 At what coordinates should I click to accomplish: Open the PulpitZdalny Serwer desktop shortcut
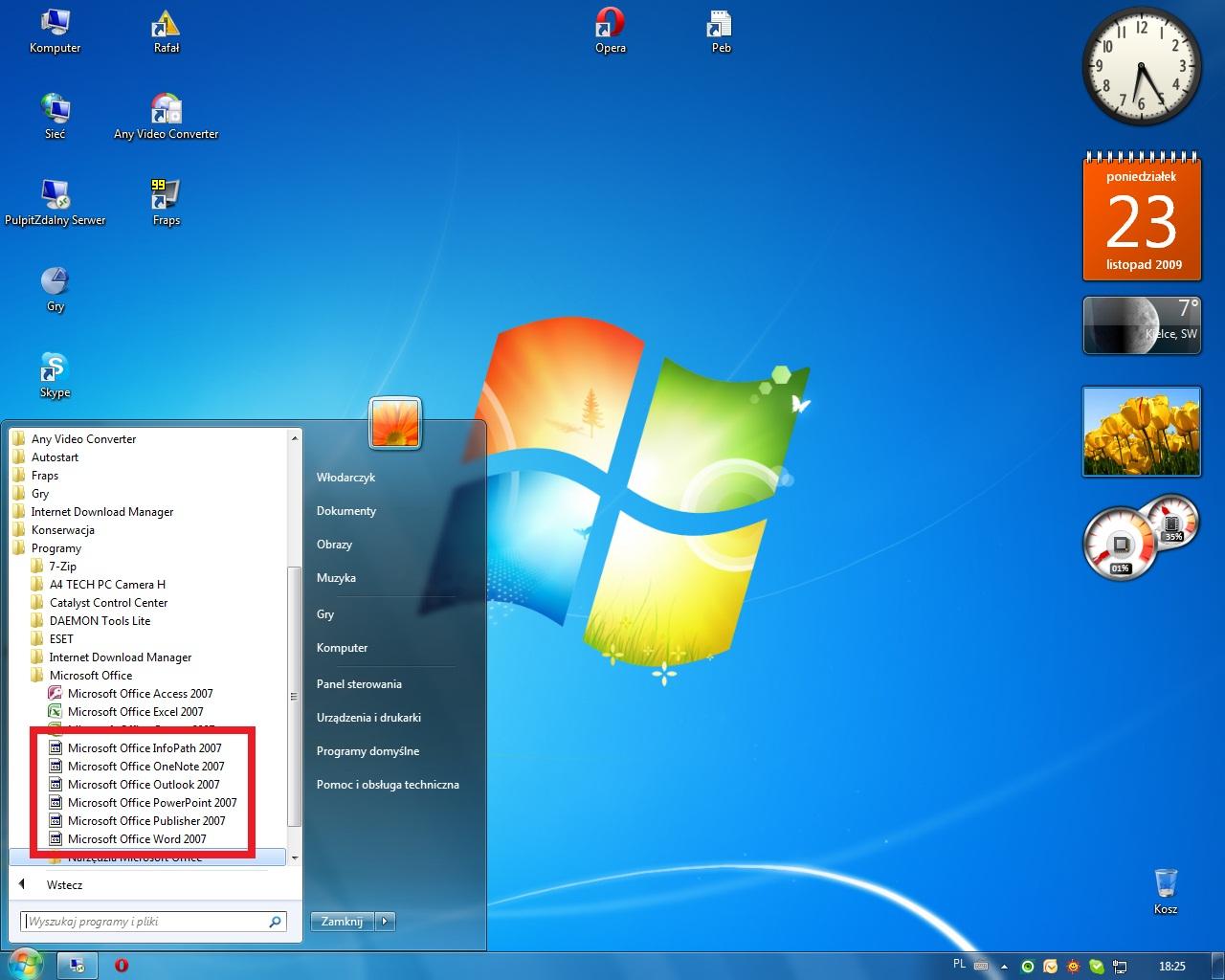pos(55,203)
